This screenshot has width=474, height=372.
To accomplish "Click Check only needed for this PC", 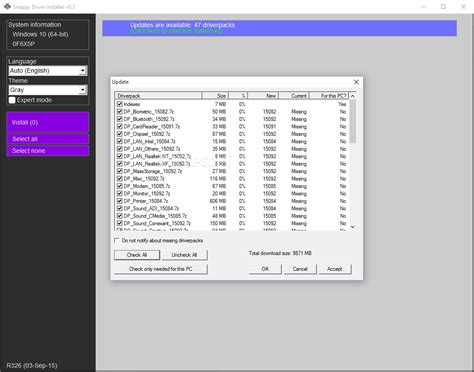I will click(161, 269).
